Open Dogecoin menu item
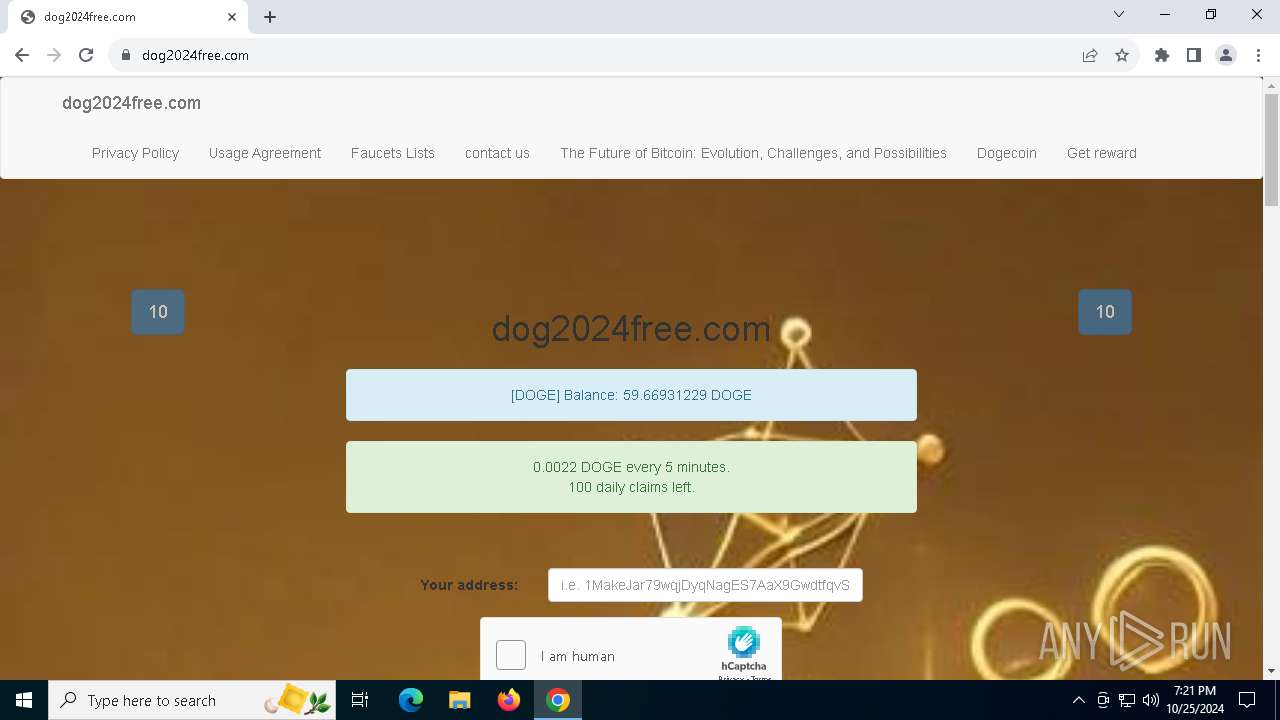This screenshot has width=1280, height=720. click(x=1007, y=153)
